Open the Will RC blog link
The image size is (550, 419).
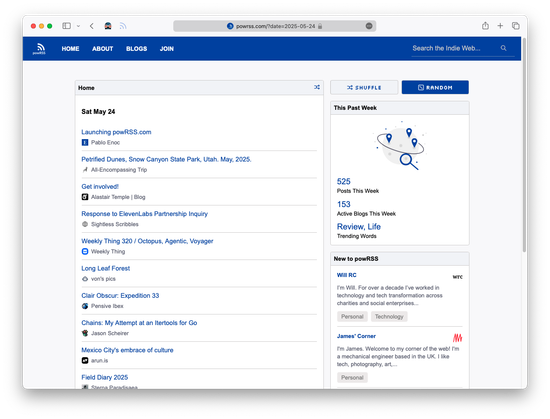pos(347,275)
